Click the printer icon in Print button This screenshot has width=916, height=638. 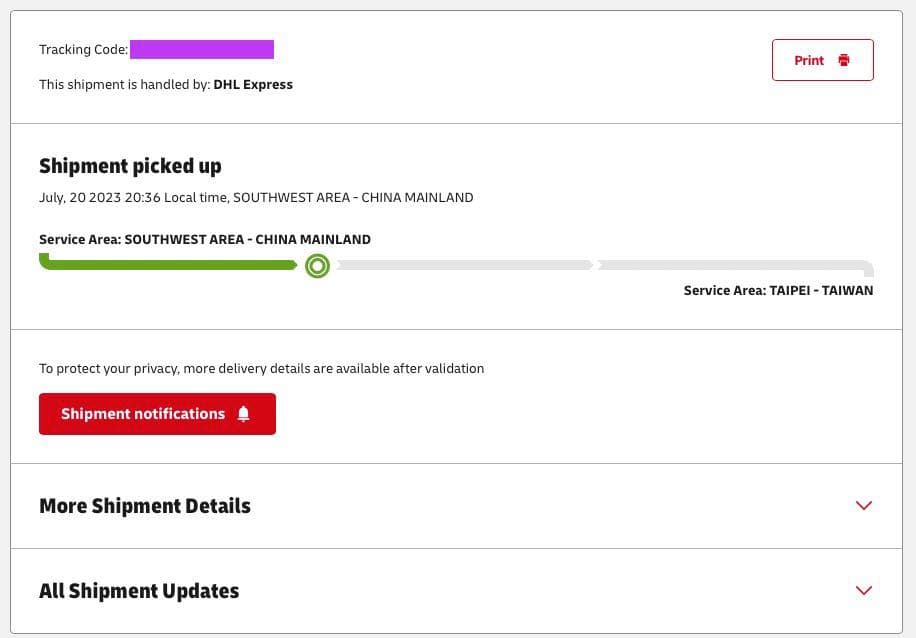844,60
